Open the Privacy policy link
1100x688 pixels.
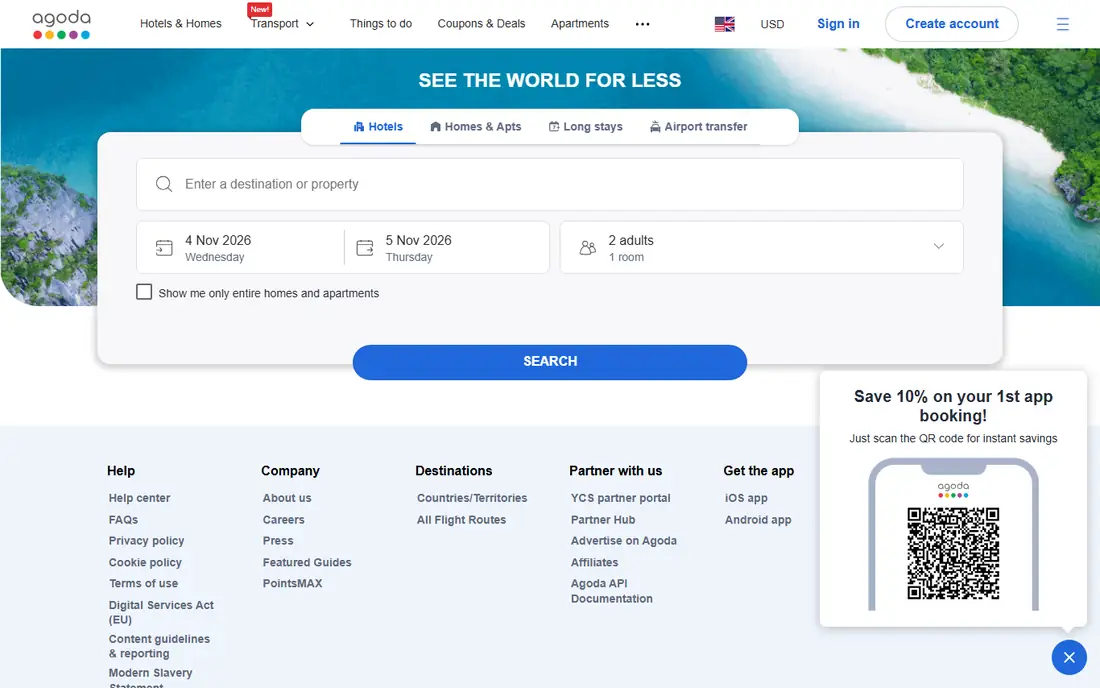tap(147, 541)
